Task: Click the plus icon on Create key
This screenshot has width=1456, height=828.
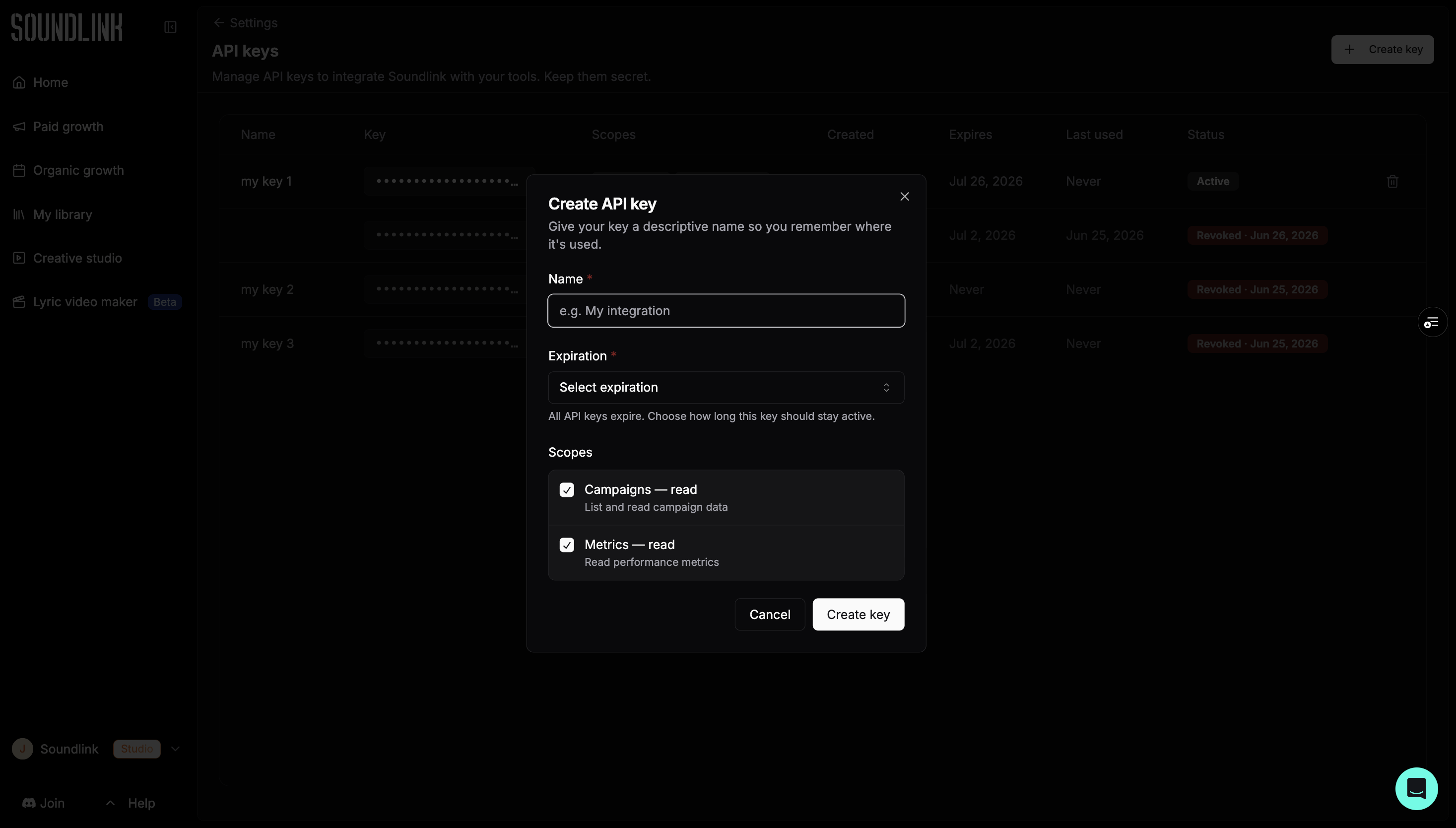Action: pos(1349,50)
